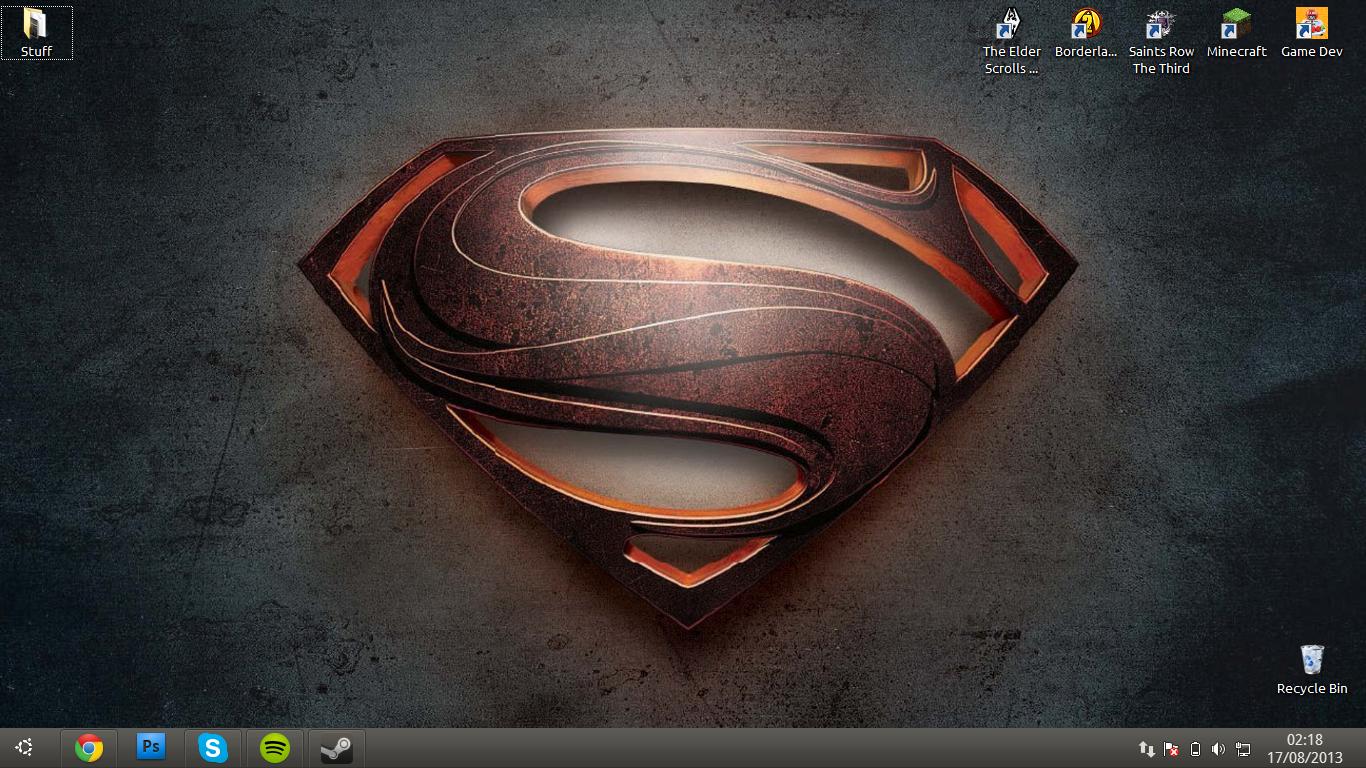Viewport: 1366px width, 768px height.
Task: Select The Elder Scrolls desktop shortcut
Action: click(1011, 41)
